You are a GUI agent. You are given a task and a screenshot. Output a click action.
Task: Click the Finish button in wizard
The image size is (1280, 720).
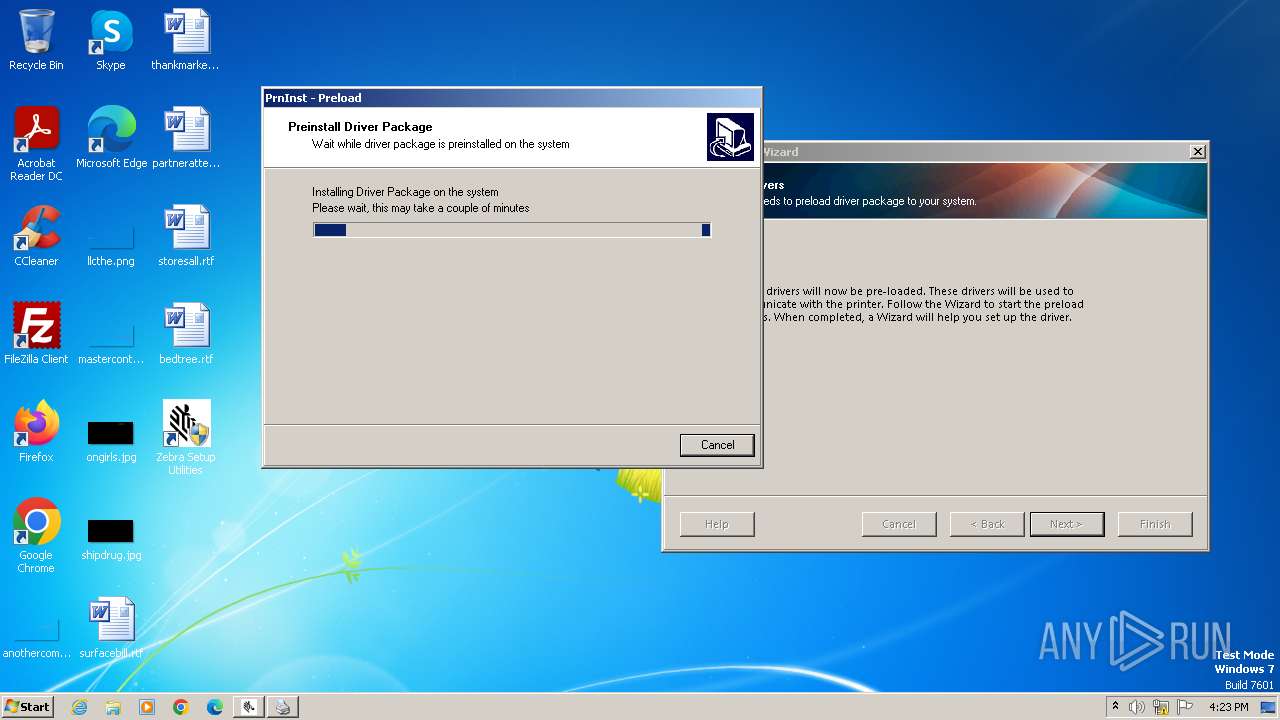point(1155,524)
